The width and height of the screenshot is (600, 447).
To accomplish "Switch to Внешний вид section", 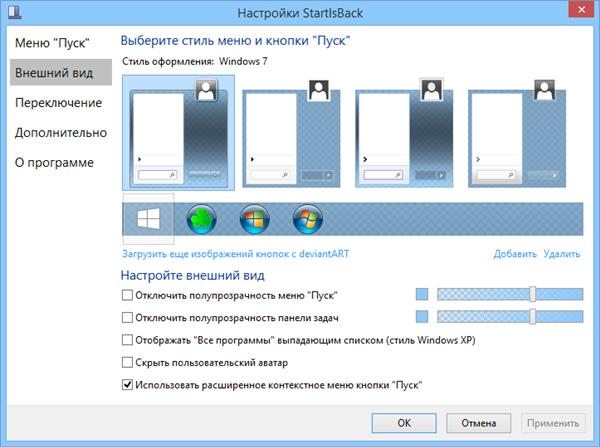I will (x=61, y=72).
